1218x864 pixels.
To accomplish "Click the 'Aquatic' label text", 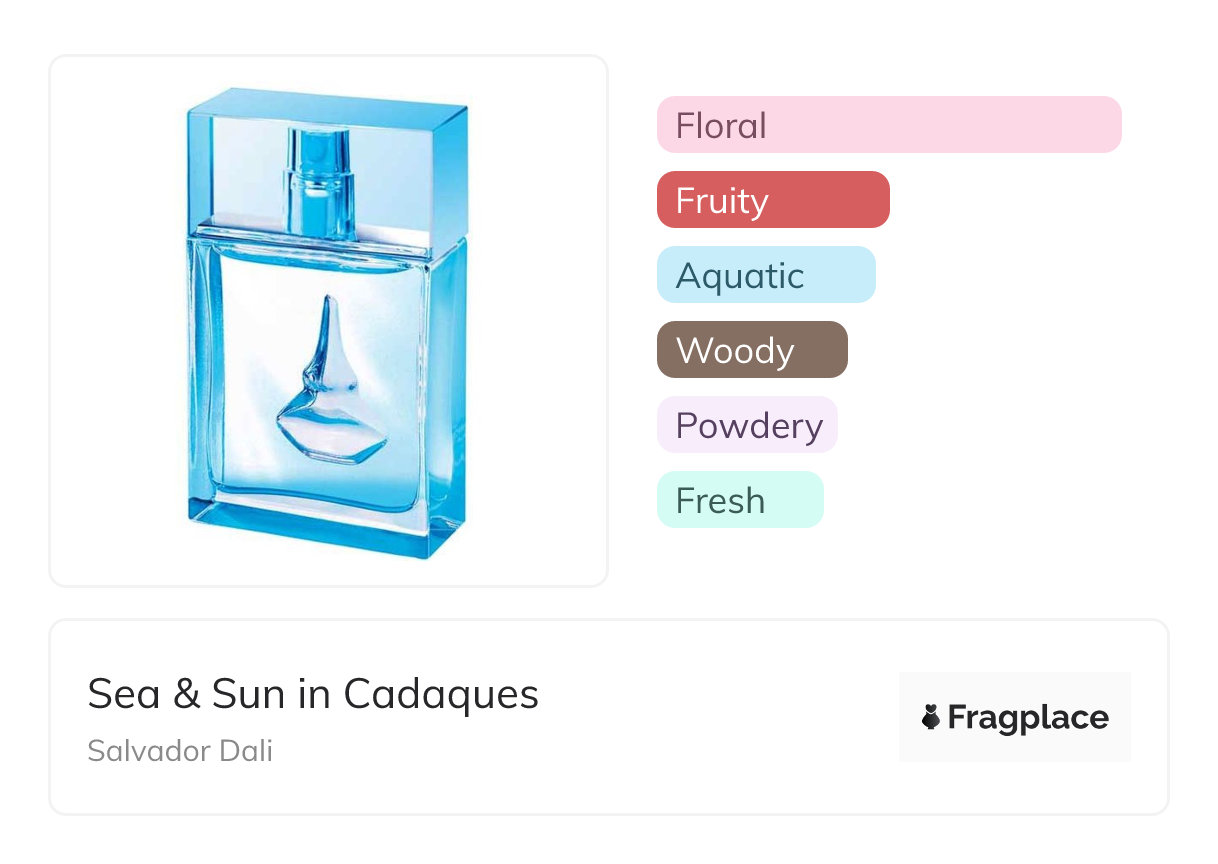I will click(x=740, y=276).
